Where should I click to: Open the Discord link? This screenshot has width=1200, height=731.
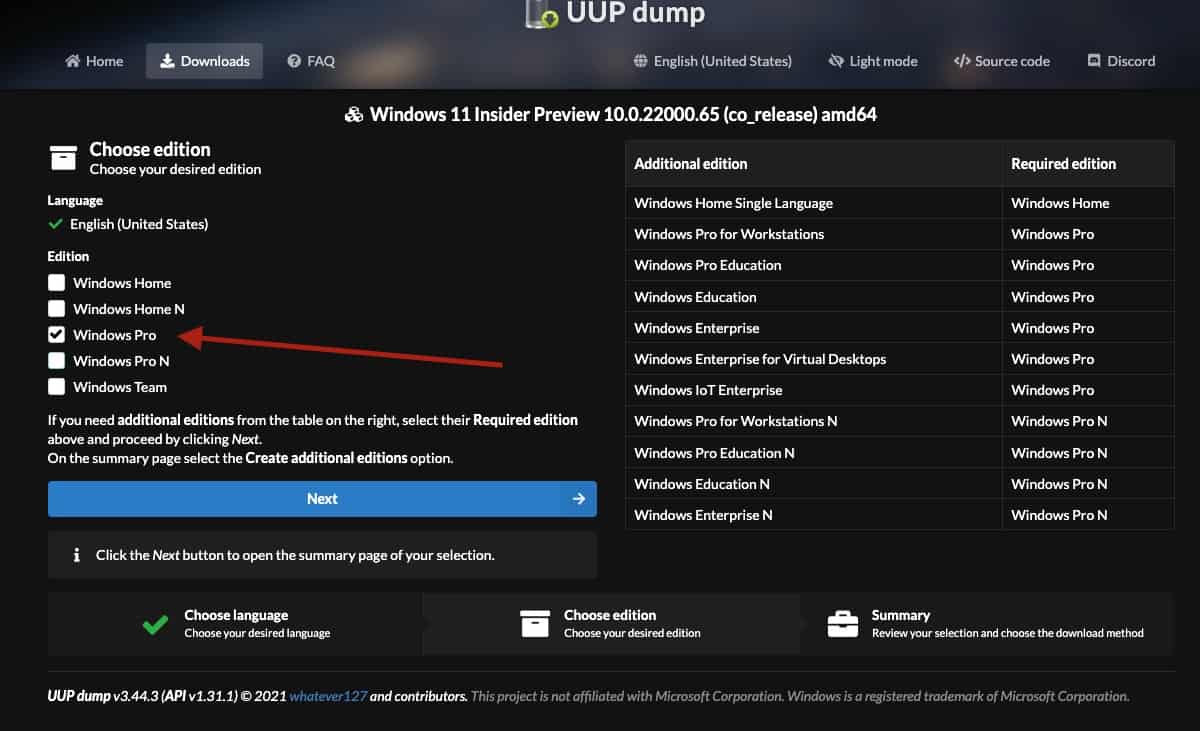pos(1121,61)
